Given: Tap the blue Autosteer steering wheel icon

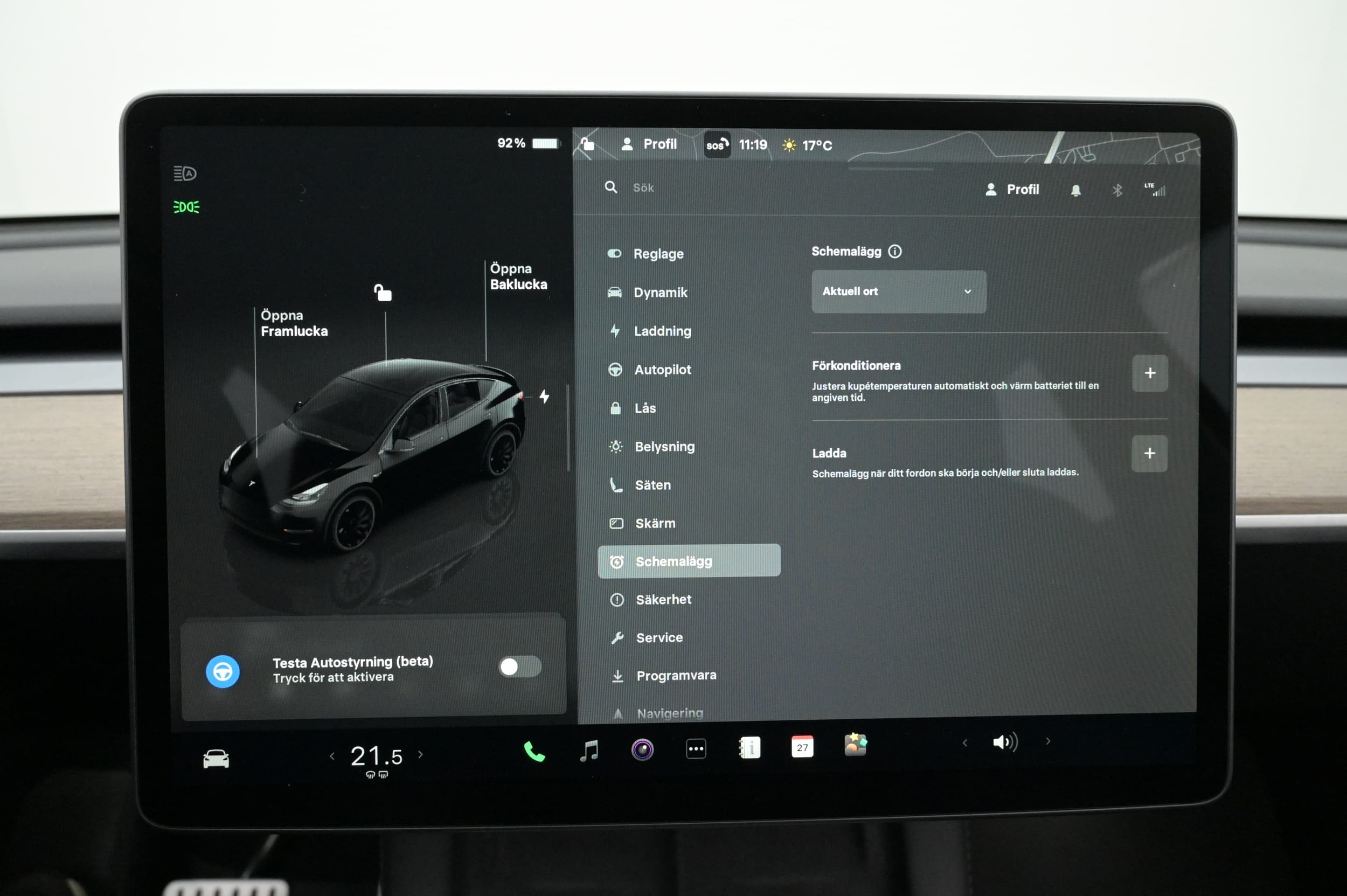Looking at the screenshot, I should pyautogui.click(x=223, y=671).
